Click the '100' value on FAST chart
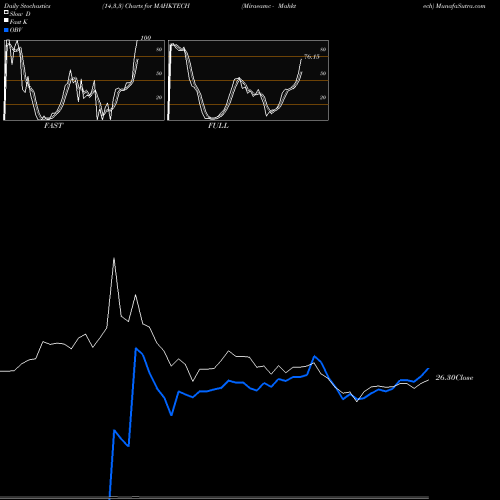Image resolution: width=500 pixels, height=500 pixels. click(x=146, y=38)
